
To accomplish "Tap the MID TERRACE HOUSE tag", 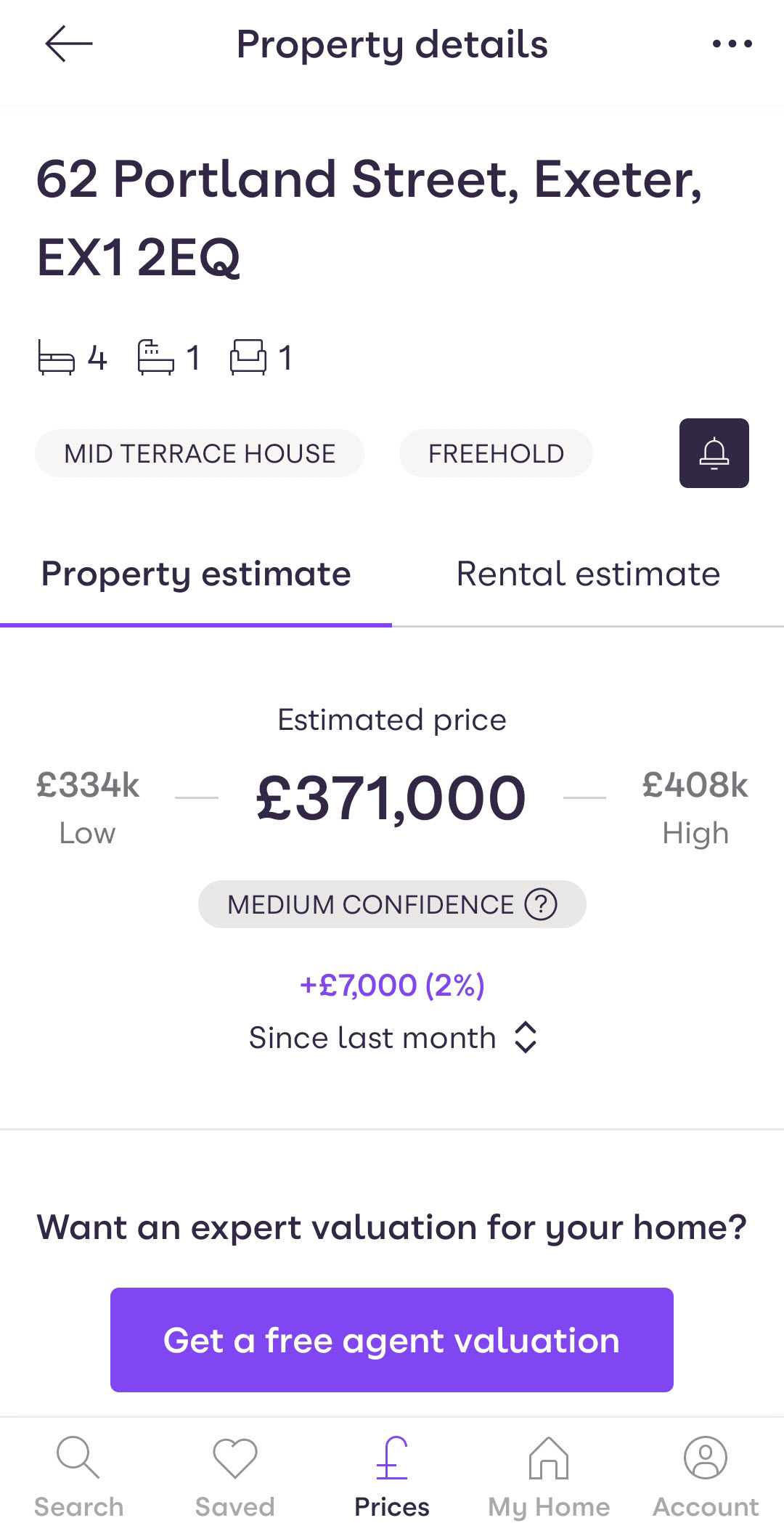I will (200, 453).
